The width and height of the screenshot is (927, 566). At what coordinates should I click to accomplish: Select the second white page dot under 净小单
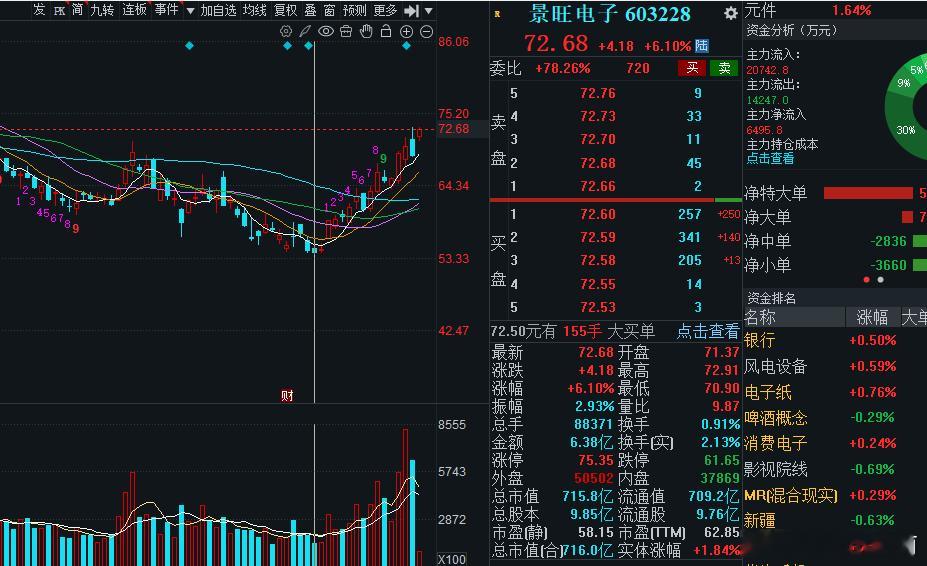[x=880, y=280]
